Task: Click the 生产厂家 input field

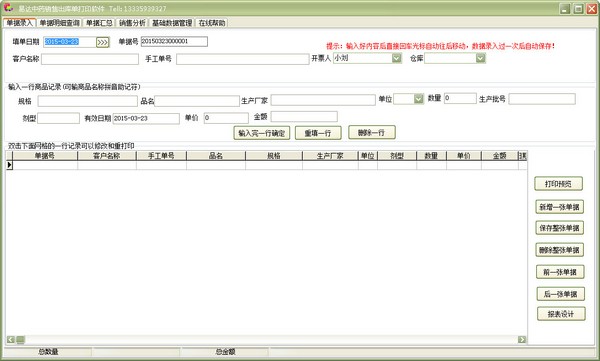Action: [323, 100]
